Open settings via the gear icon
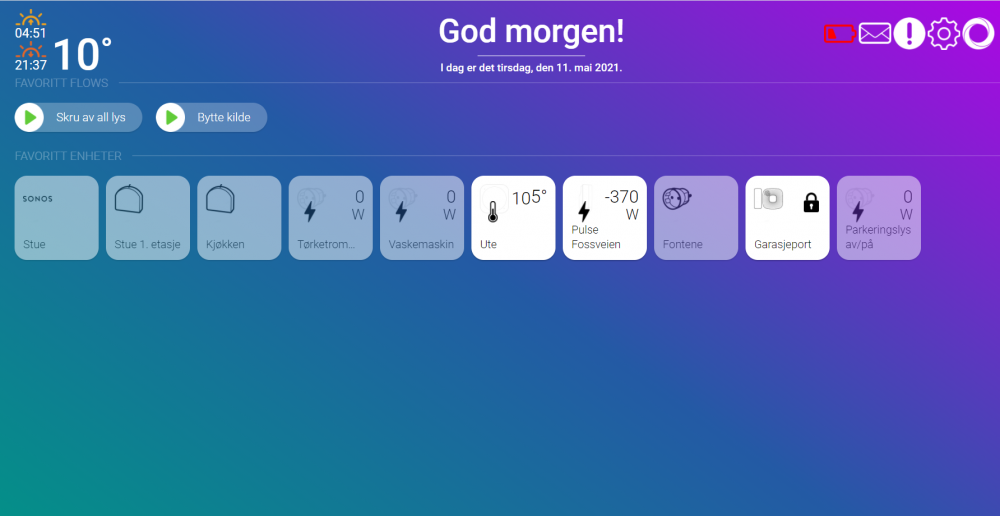The width and height of the screenshot is (1000, 516). pos(943,34)
